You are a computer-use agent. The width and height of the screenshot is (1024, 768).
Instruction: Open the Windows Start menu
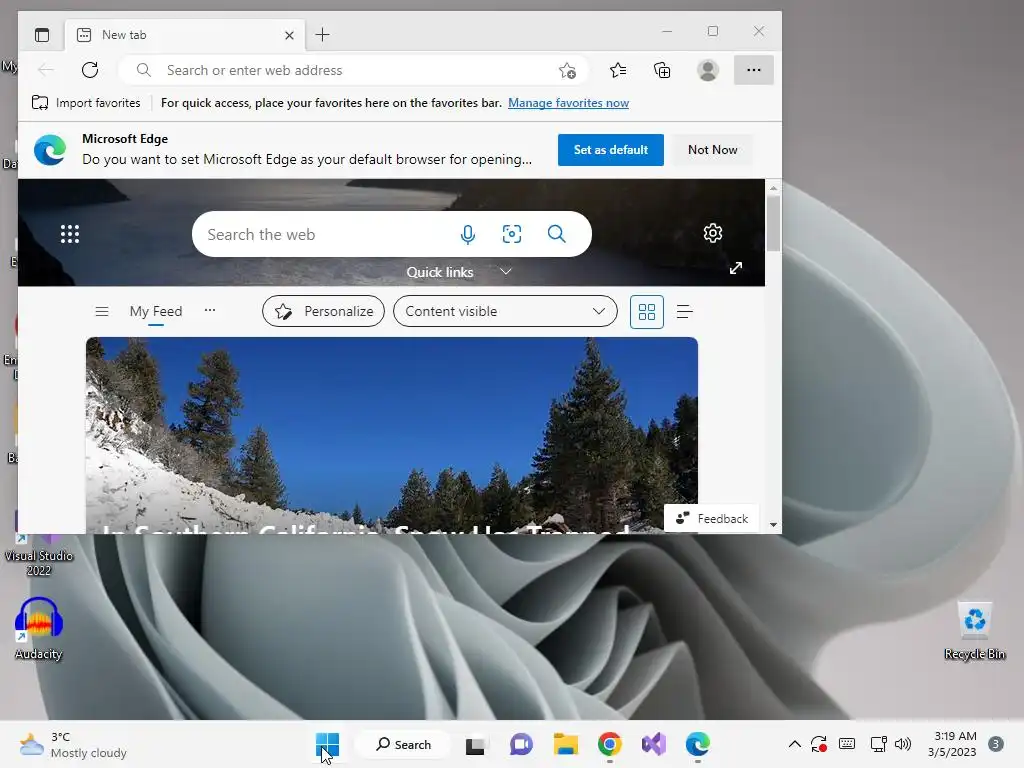coord(327,744)
